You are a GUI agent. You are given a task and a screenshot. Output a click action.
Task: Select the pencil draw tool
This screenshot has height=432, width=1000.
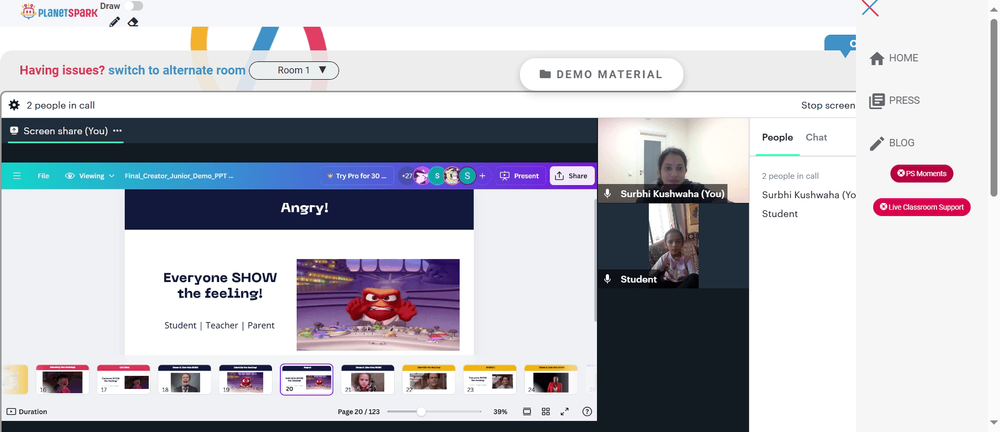pyautogui.click(x=114, y=22)
